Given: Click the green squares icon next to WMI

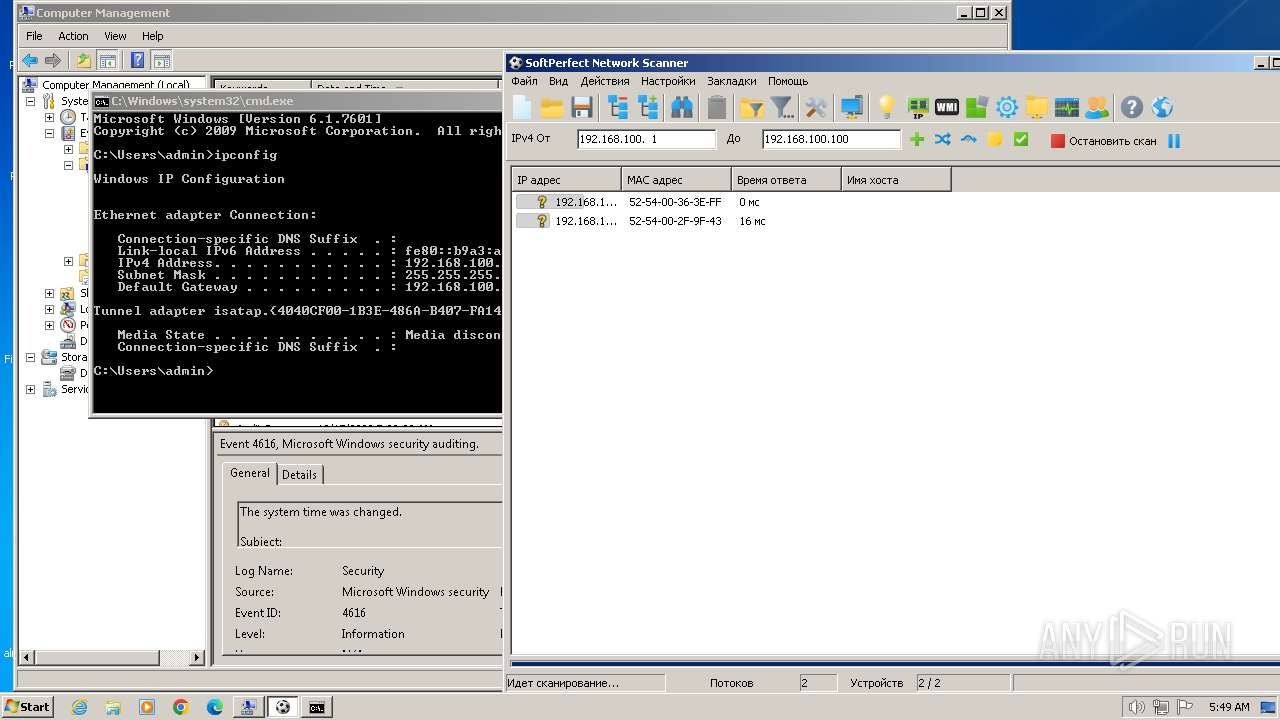Looking at the screenshot, I should pyautogui.click(x=976, y=107).
